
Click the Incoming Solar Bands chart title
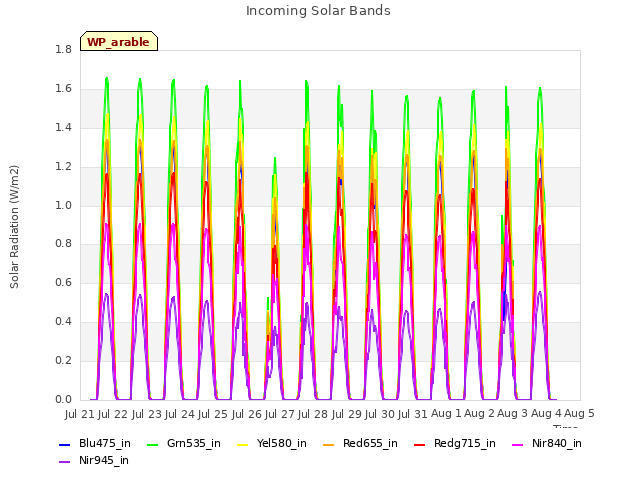point(318,11)
